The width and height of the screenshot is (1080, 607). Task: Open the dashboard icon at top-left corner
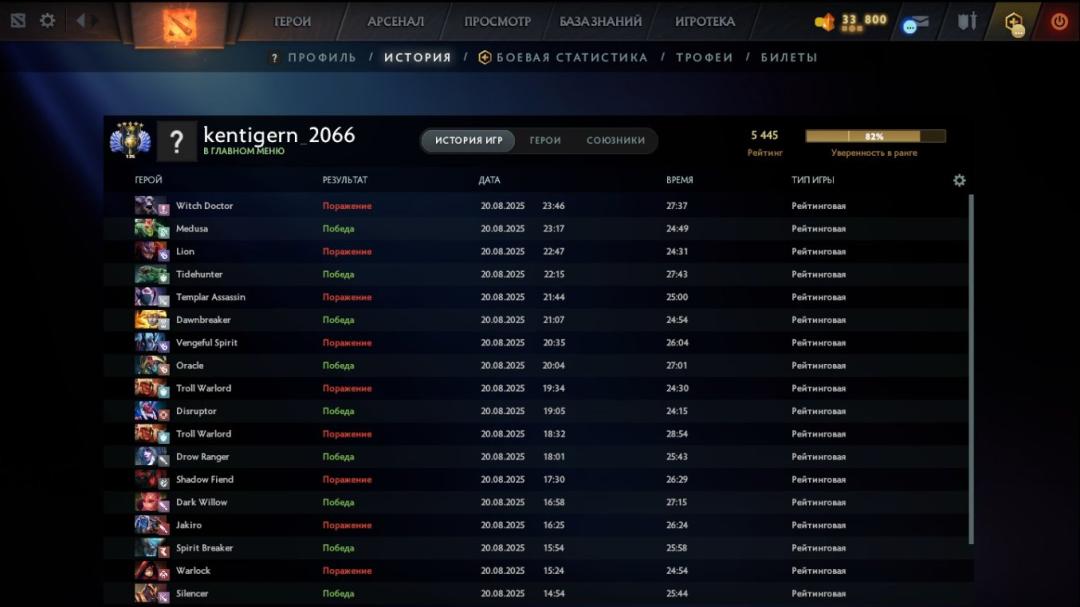coord(18,21)
